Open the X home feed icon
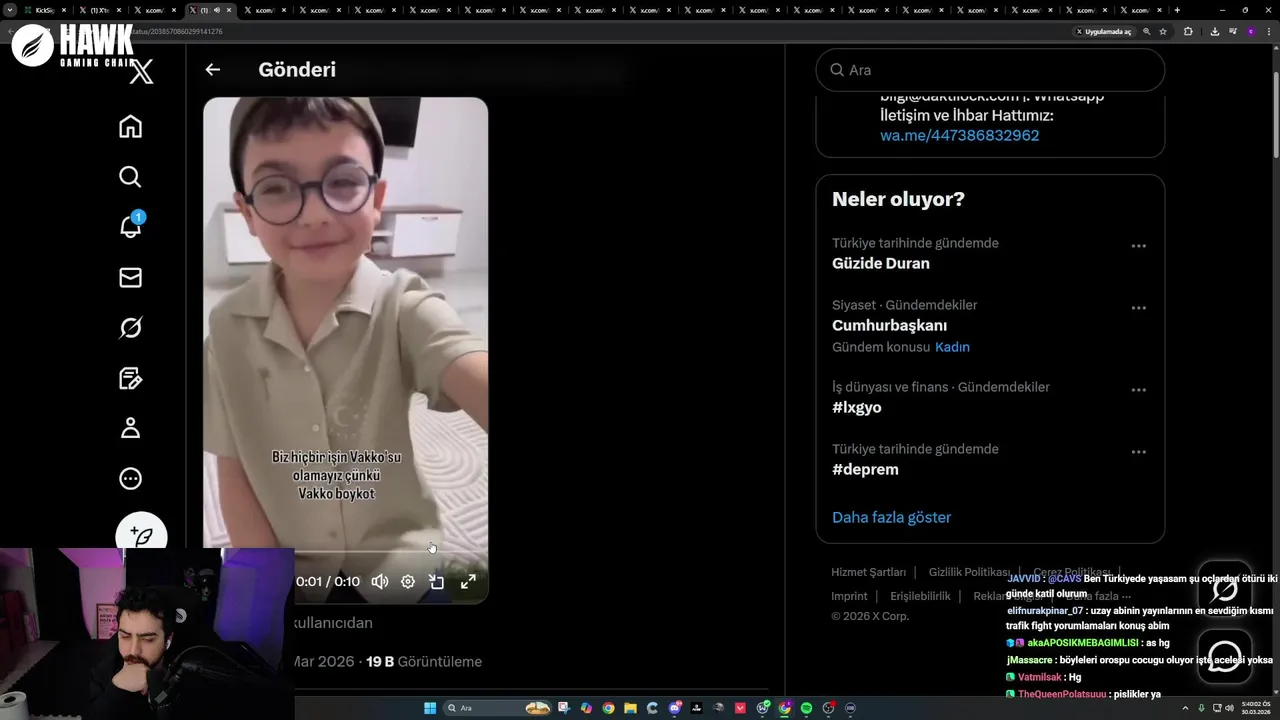The width and height of the screenshot is (1280, 720). [130, 126]
